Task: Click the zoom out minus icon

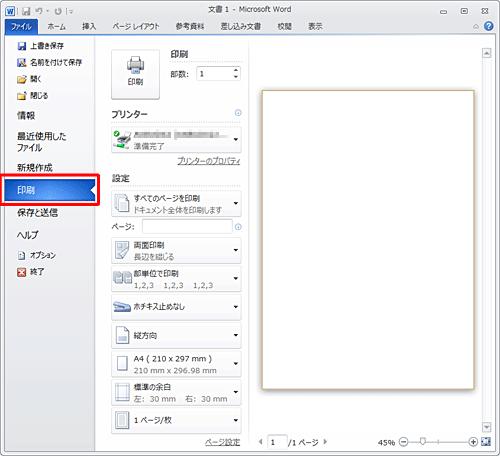Action: click(404, 442)
